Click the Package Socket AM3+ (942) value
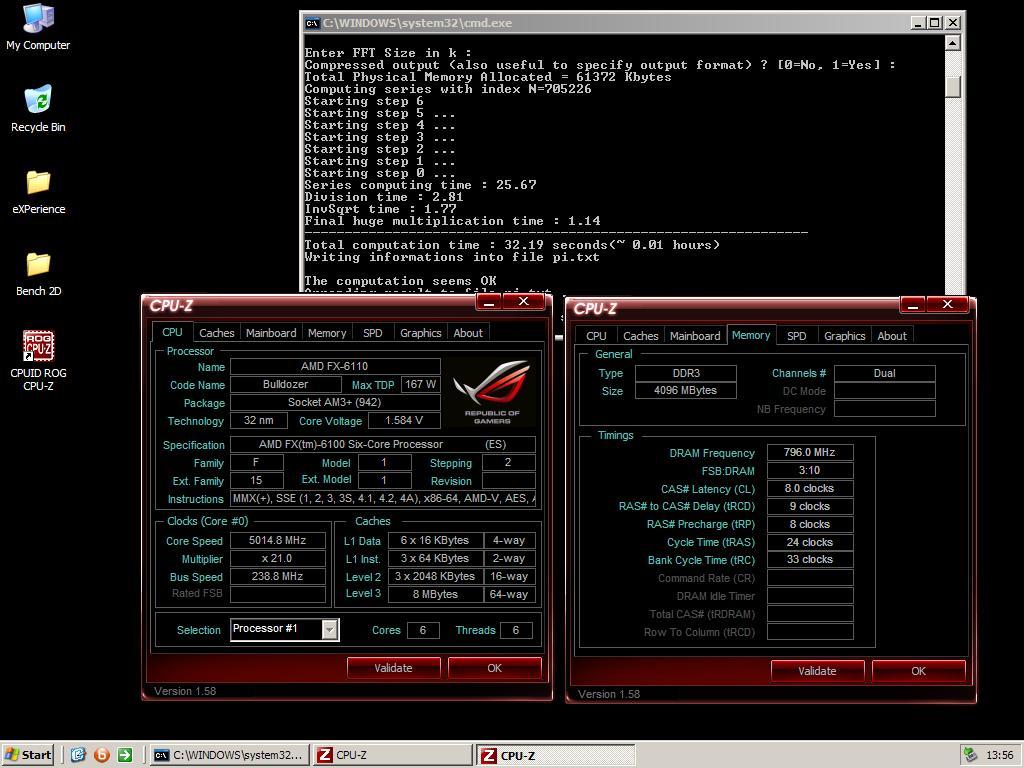The width and height of the screenshot is (1024, 768). coord(335,402)
